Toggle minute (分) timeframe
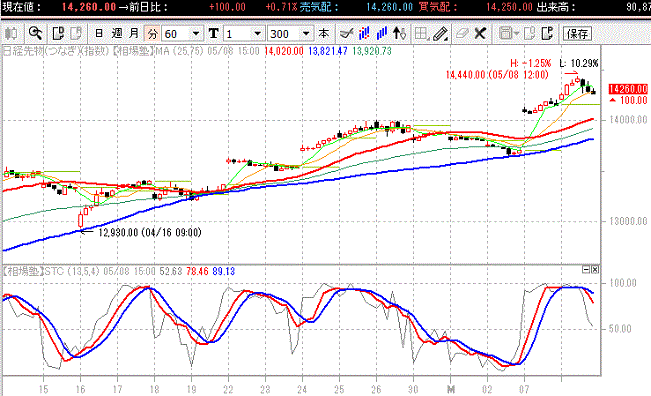651x396 pixels. coord(152,33)
